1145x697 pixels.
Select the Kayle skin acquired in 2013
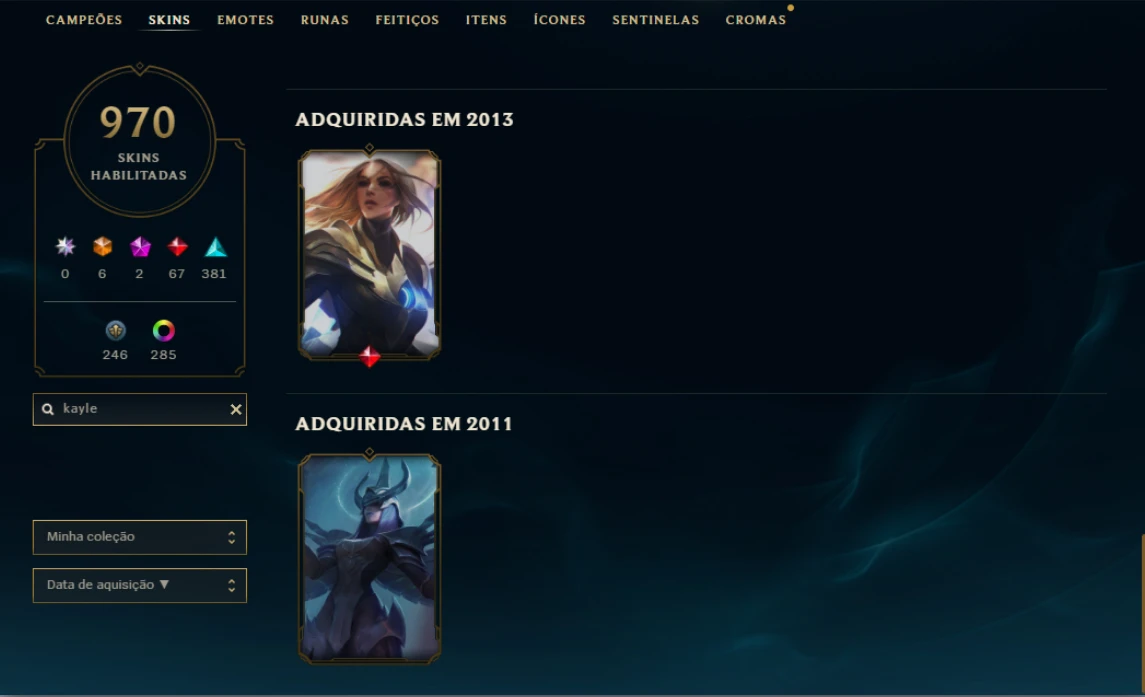[x=369, y=254]
